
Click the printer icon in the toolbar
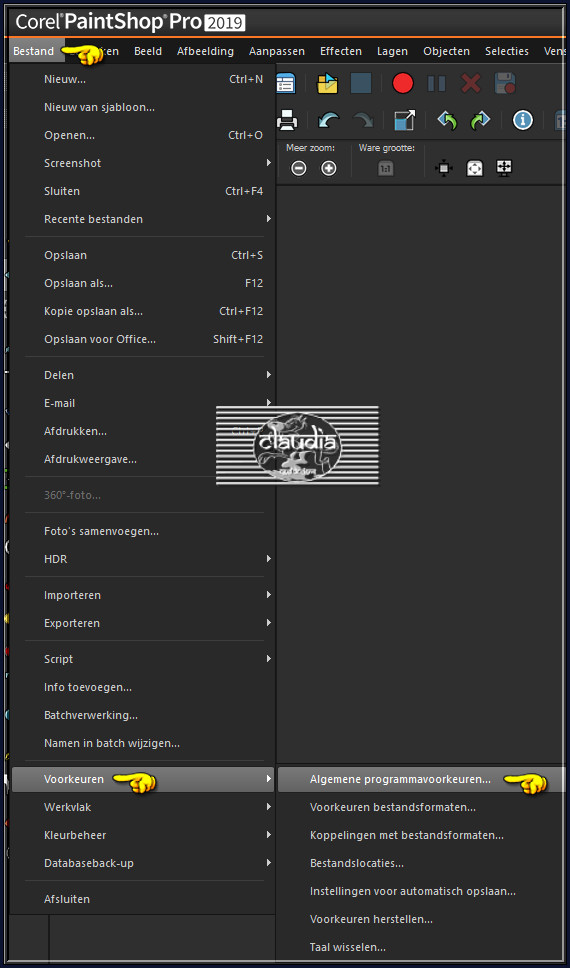pos(287,120)
